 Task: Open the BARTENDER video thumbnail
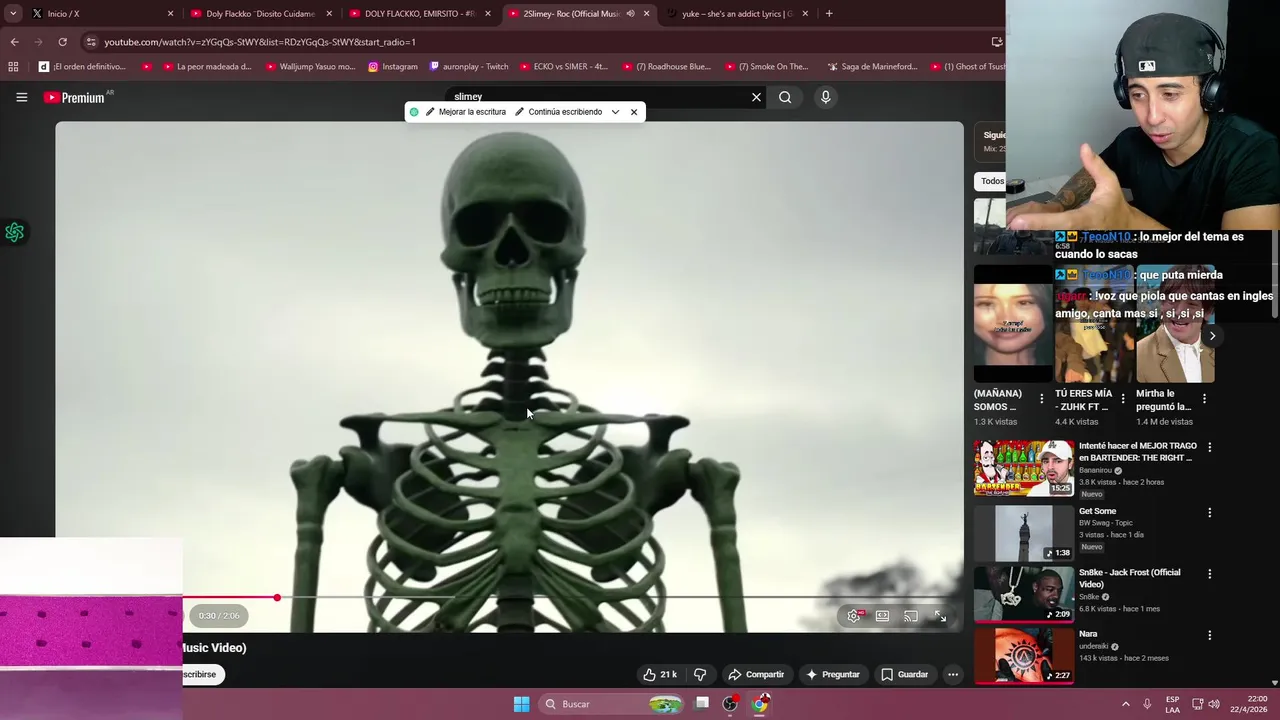(1024, 468)
